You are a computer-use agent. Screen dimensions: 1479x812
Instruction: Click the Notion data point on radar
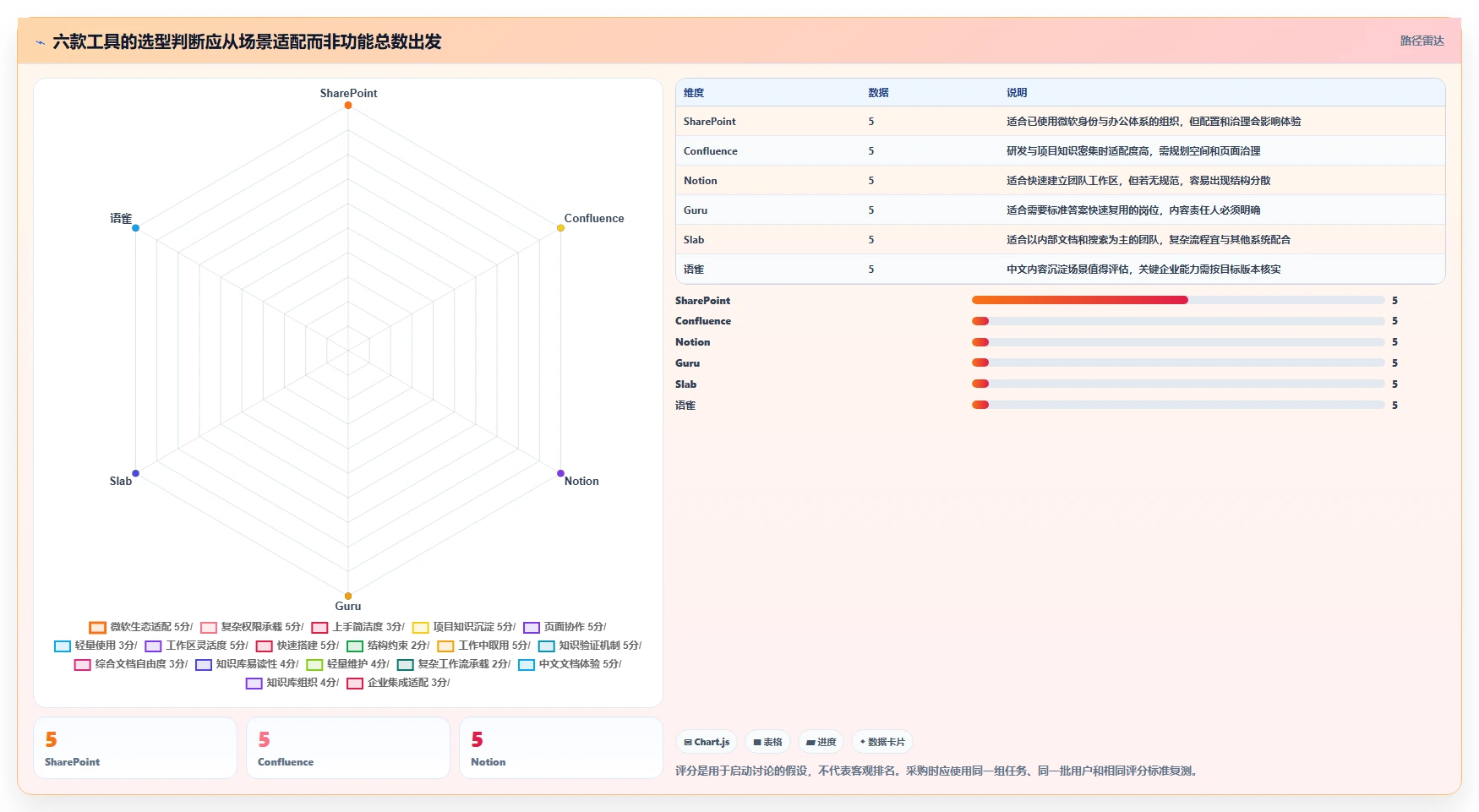[560, 473]
